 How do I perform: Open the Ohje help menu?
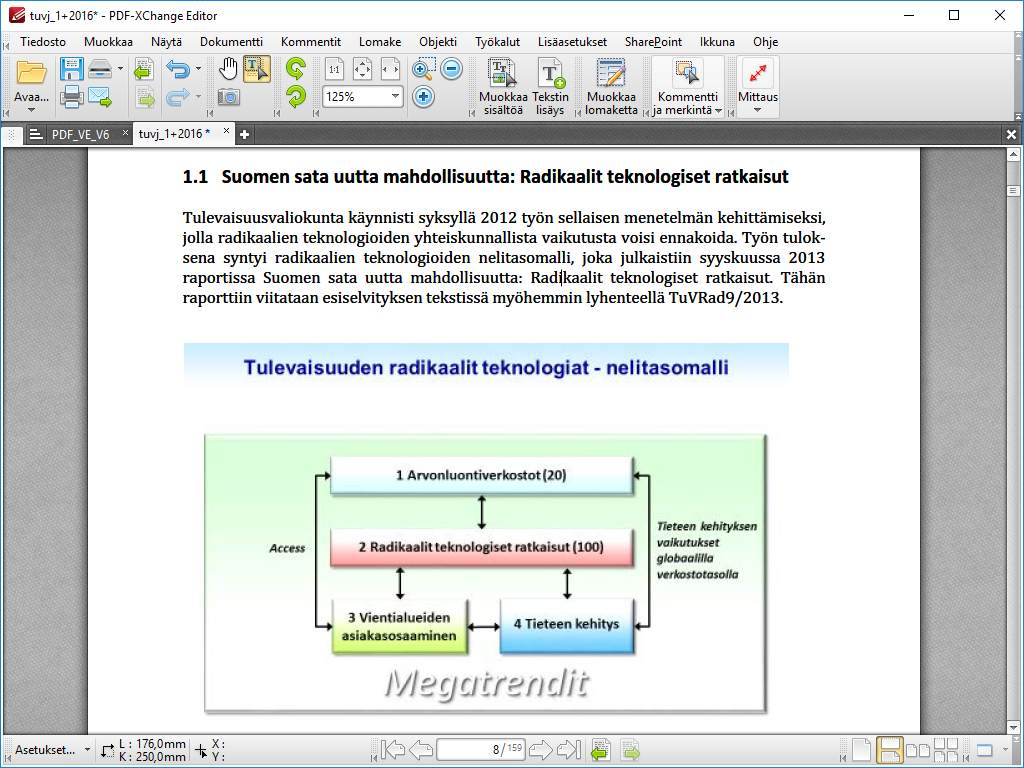(x=765, y=42)
